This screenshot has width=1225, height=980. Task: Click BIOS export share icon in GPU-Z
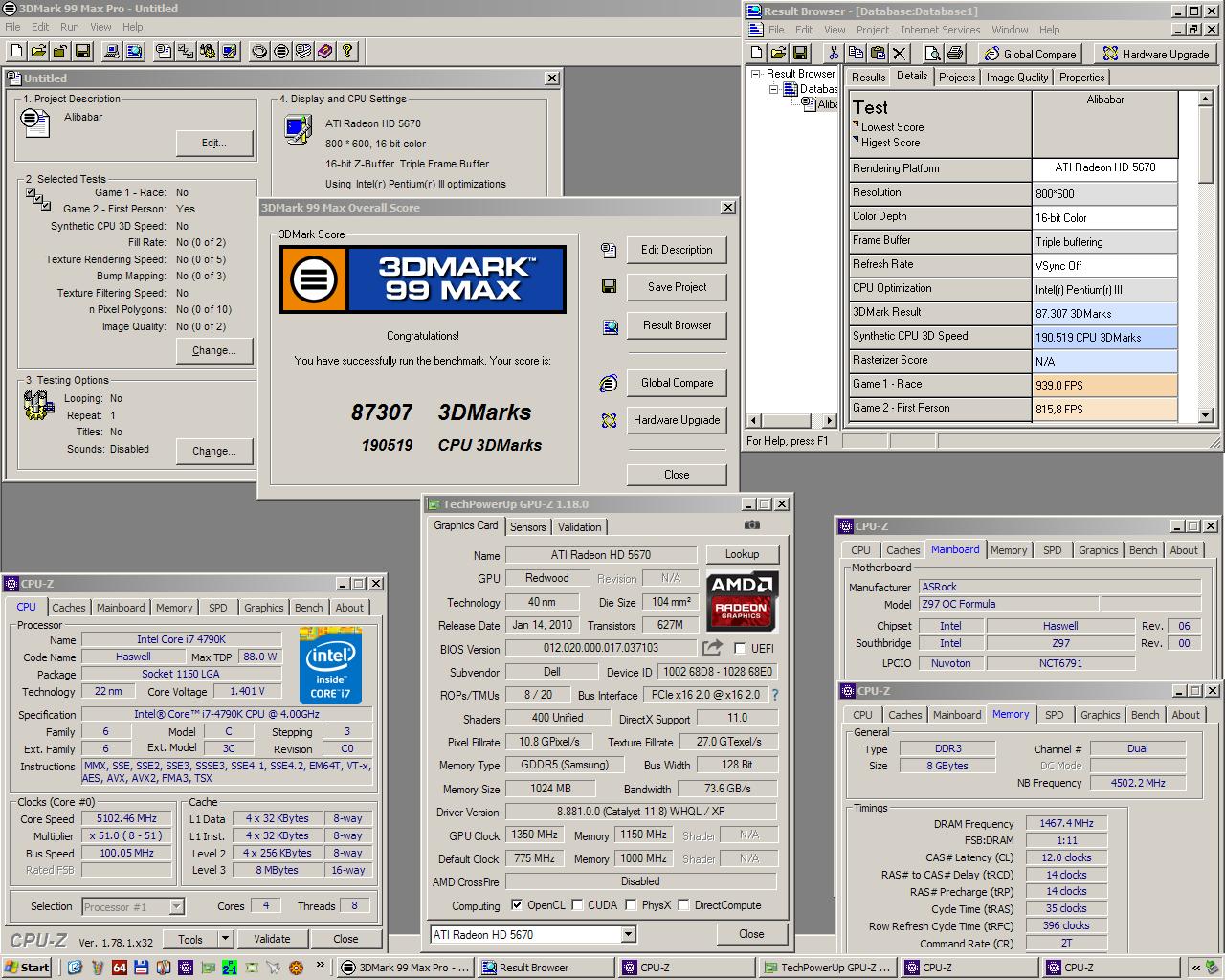pos(713,648)
